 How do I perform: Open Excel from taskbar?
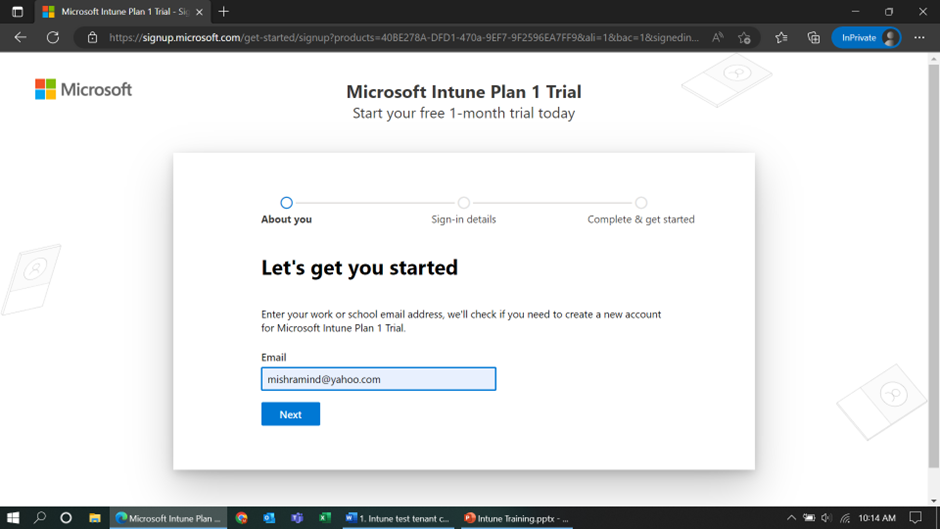(x=324, y=518)
